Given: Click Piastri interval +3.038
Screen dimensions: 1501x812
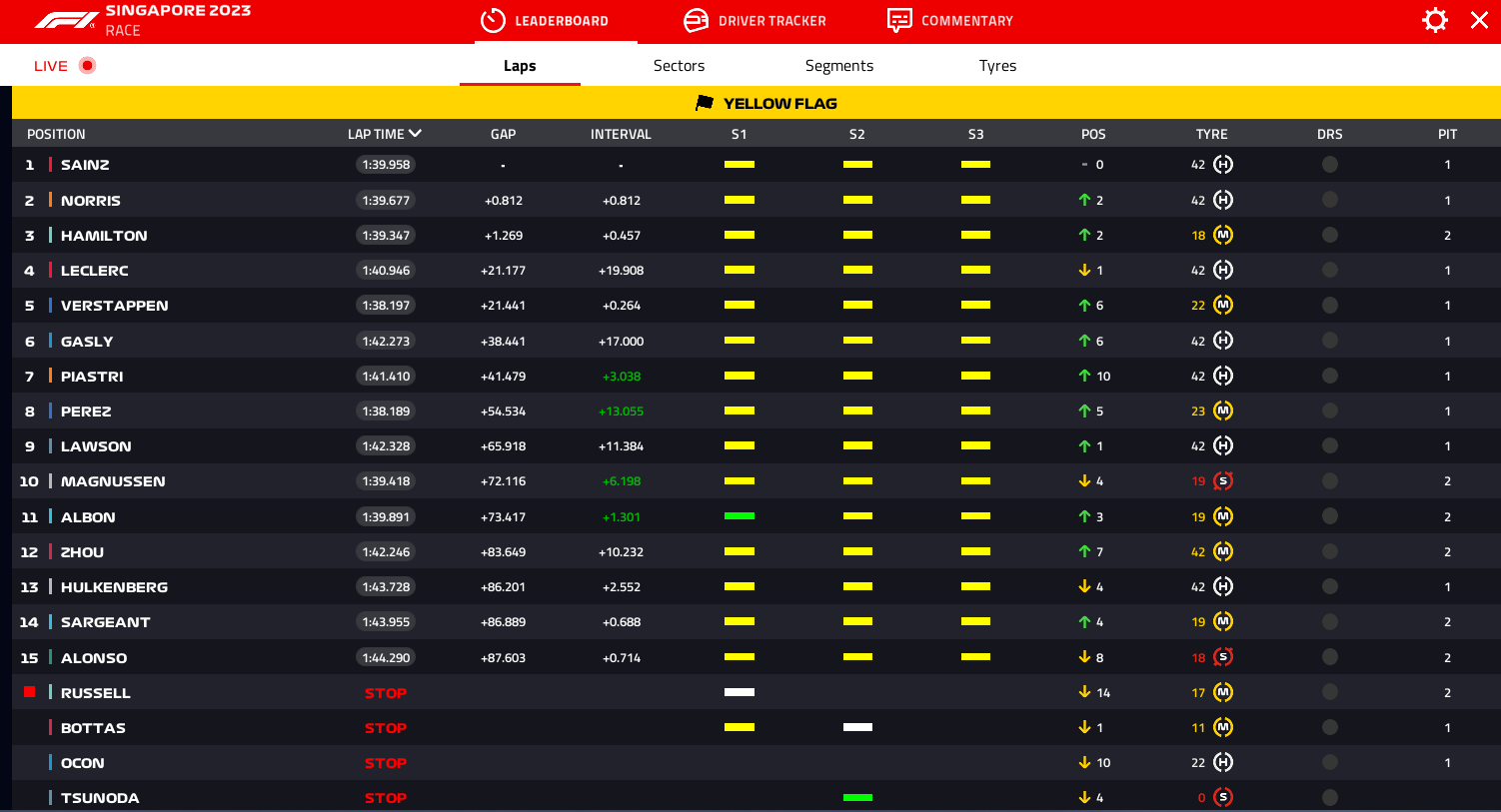Looking at the screenshot, I should pos(621,377).
